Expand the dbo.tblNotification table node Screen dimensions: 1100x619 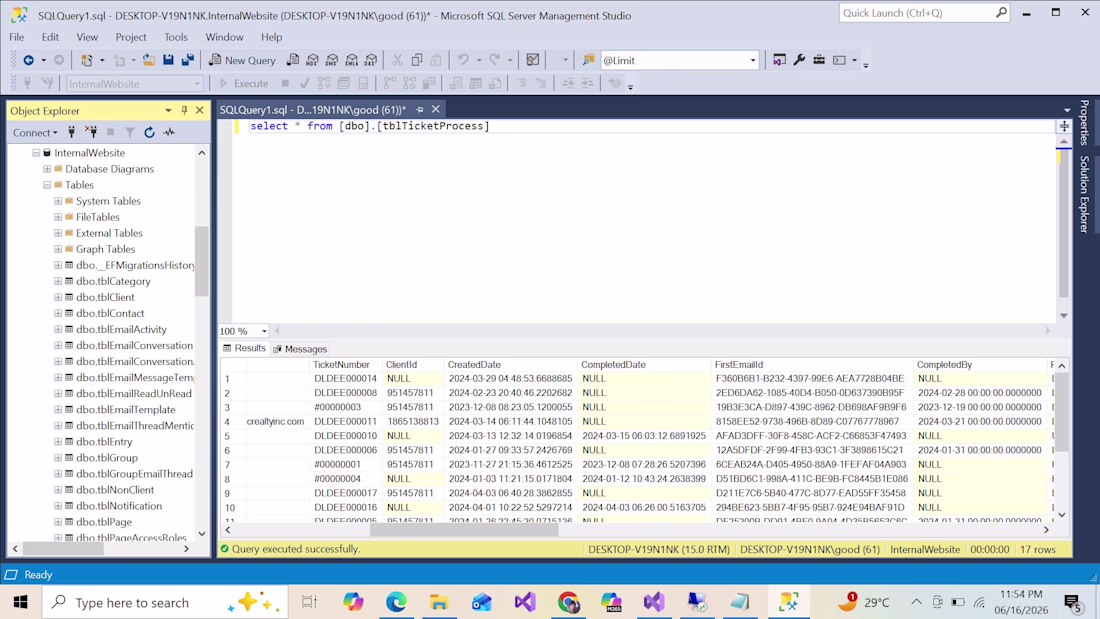[58, 506]
